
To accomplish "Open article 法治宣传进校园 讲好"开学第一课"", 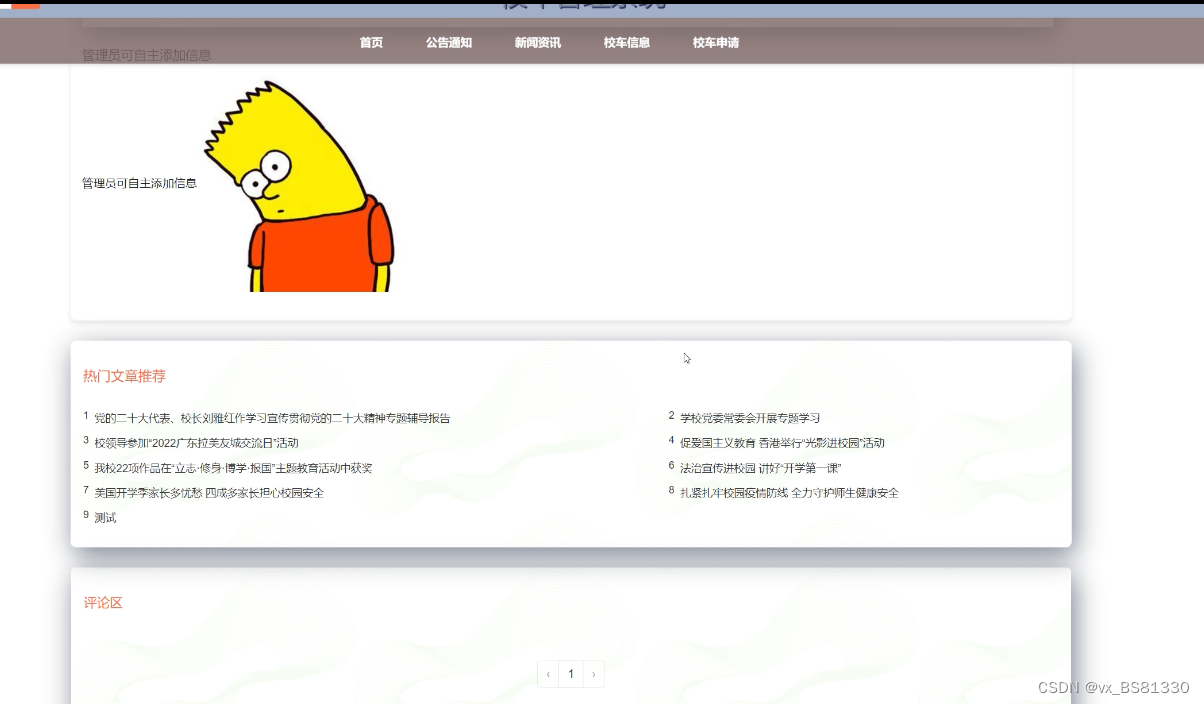I will pos(760,468).
